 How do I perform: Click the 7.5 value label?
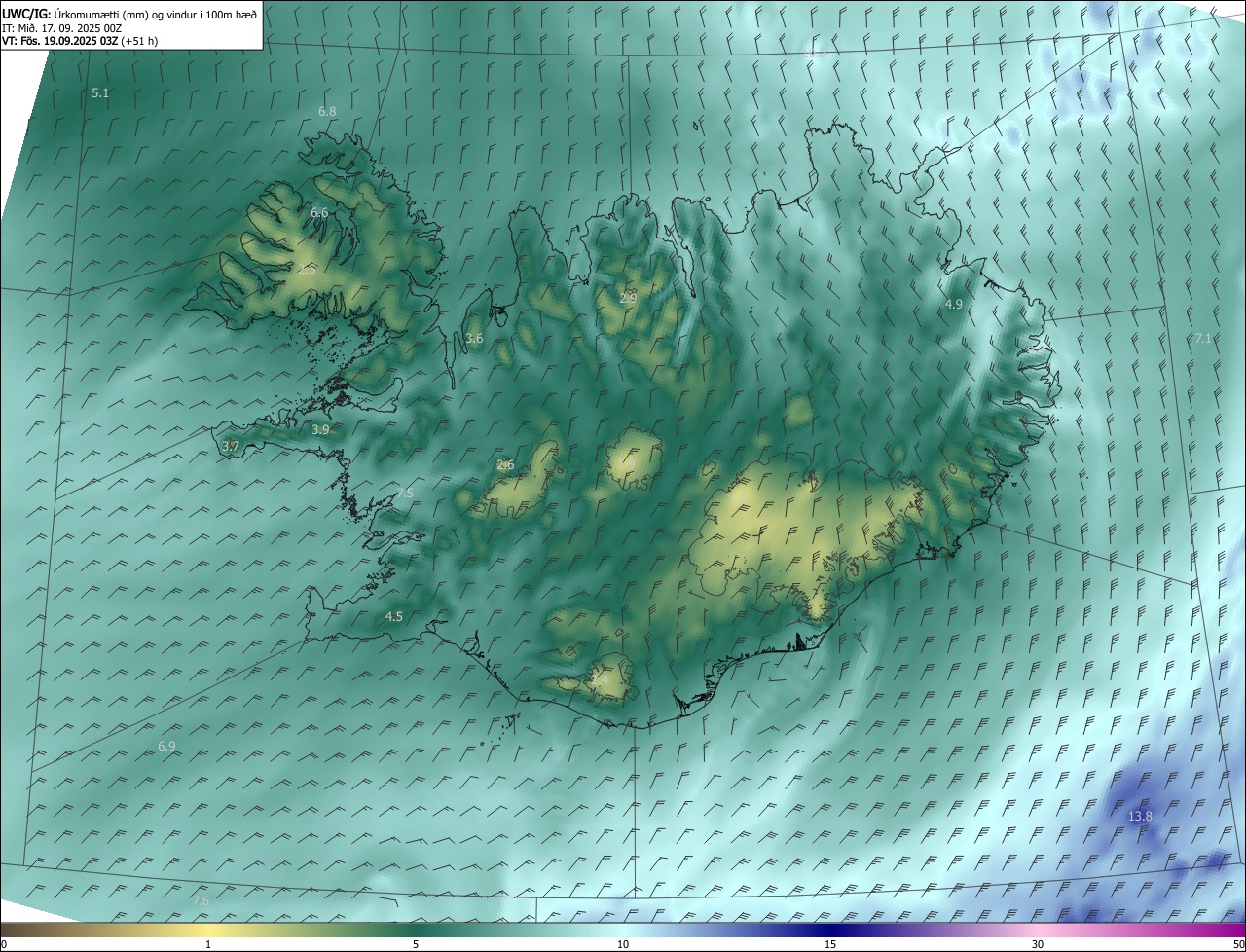click(x=405, y=494)
